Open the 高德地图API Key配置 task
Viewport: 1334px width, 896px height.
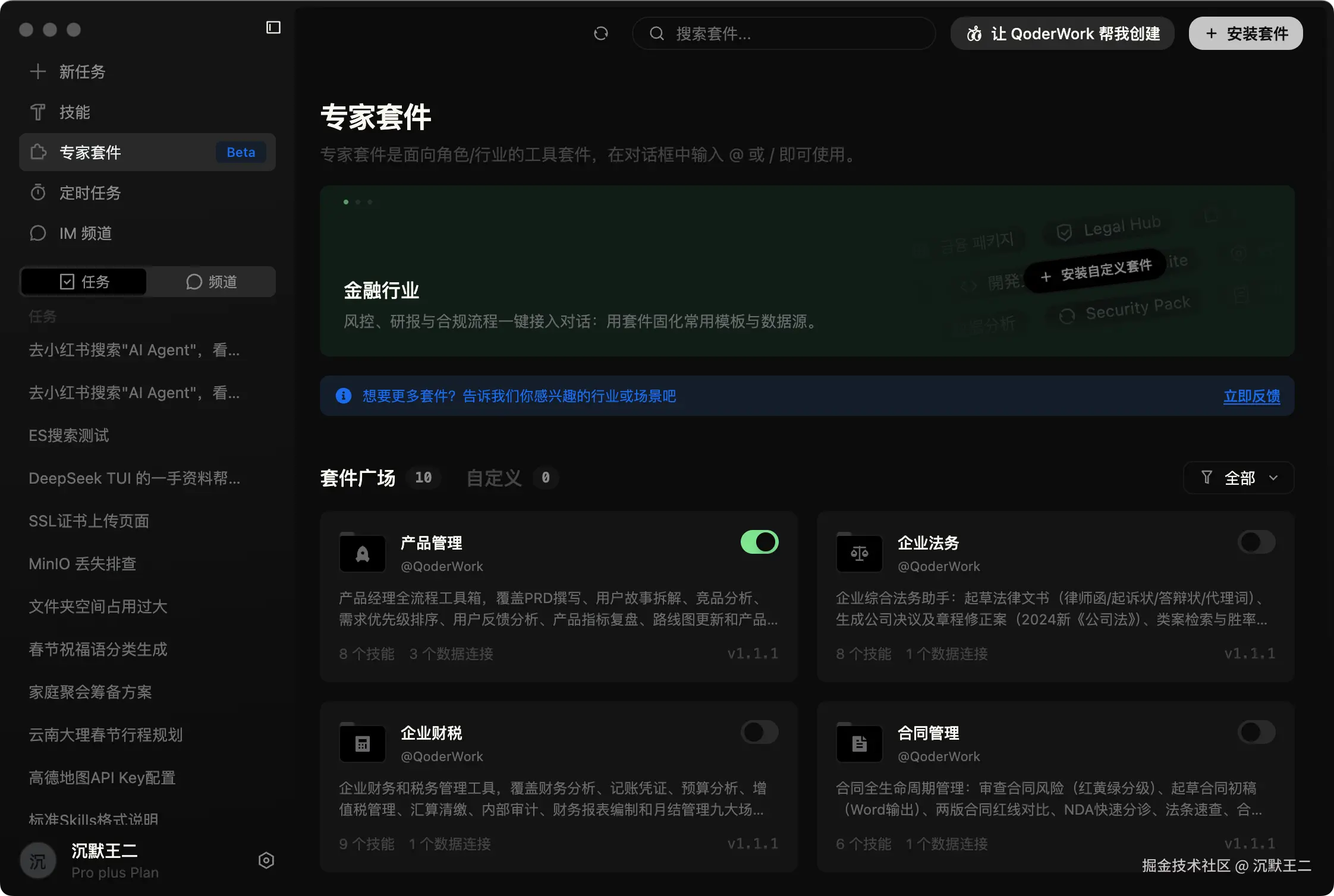click(147, 778)
